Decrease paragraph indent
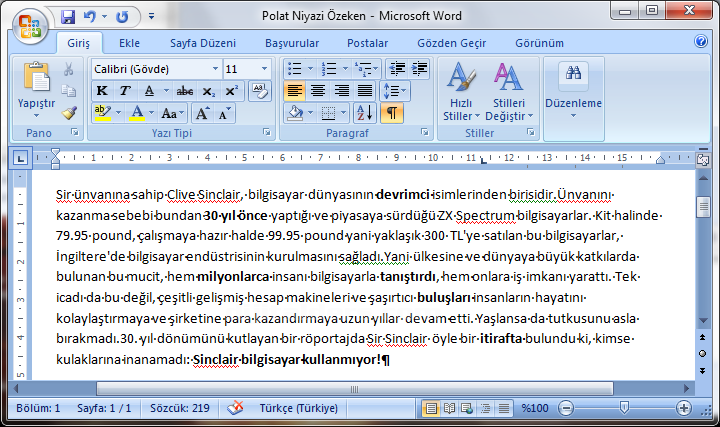Image resolution: width=720 pixels, height=427 pixels. pyautogui.click(x=397, y=69)
